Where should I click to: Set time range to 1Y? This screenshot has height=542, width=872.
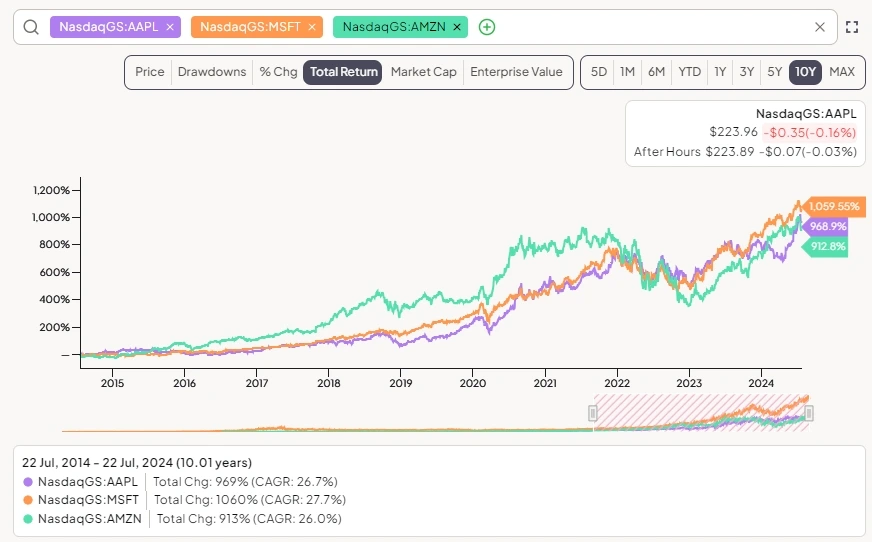720,72
